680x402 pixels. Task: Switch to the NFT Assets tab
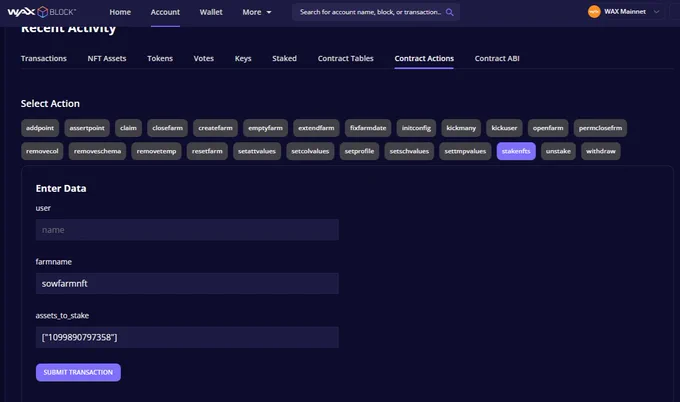(107, 59)
